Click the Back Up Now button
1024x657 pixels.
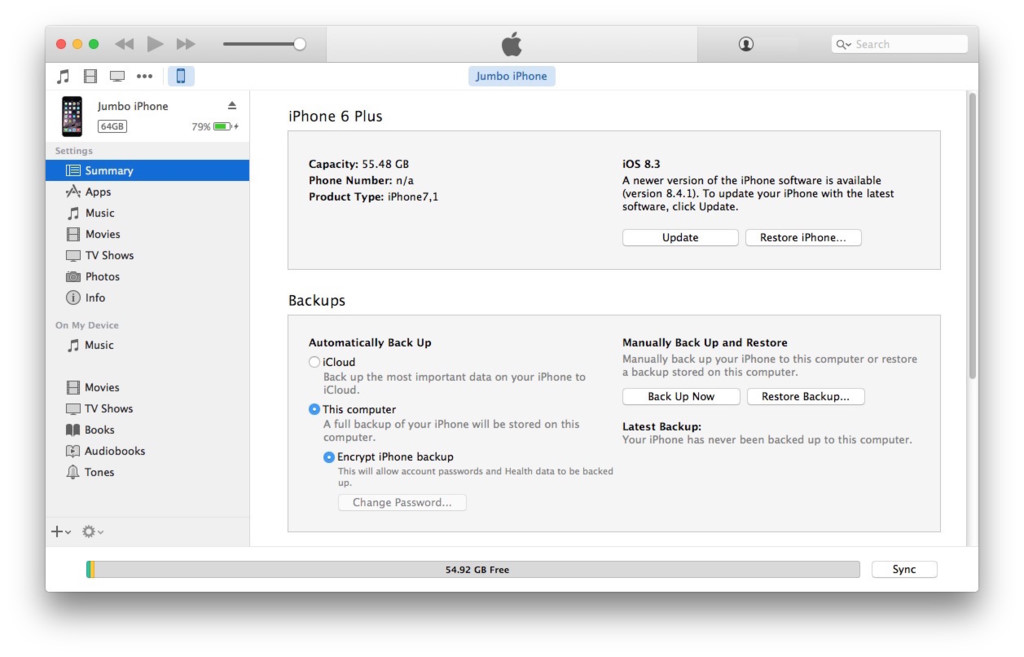(x=681, y=397)
